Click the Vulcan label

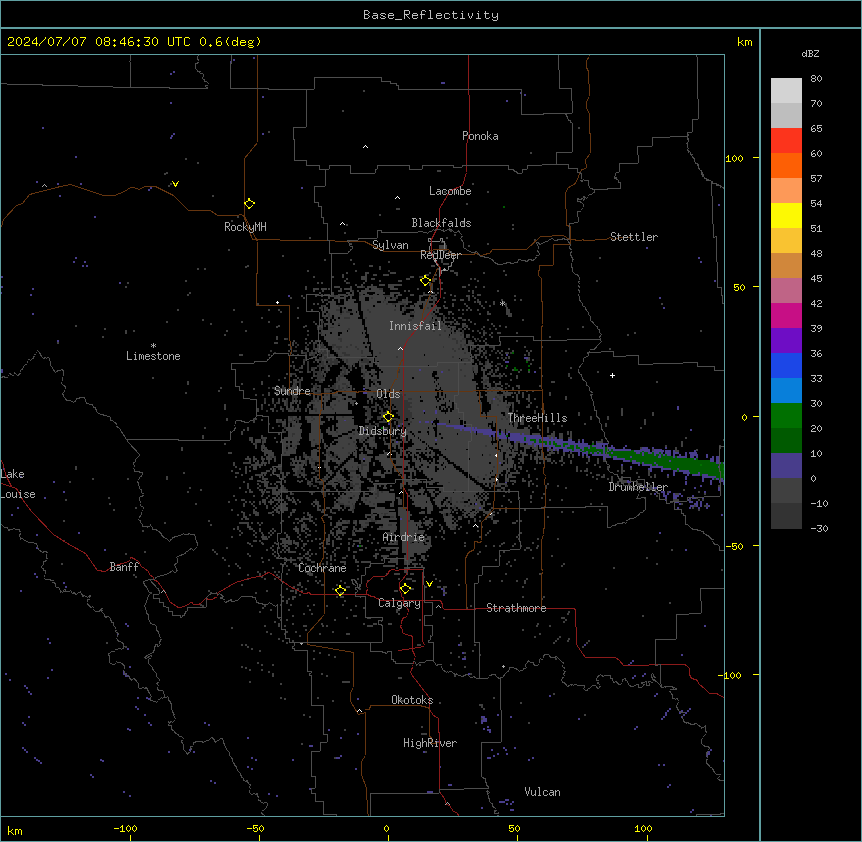coord(542,792)
